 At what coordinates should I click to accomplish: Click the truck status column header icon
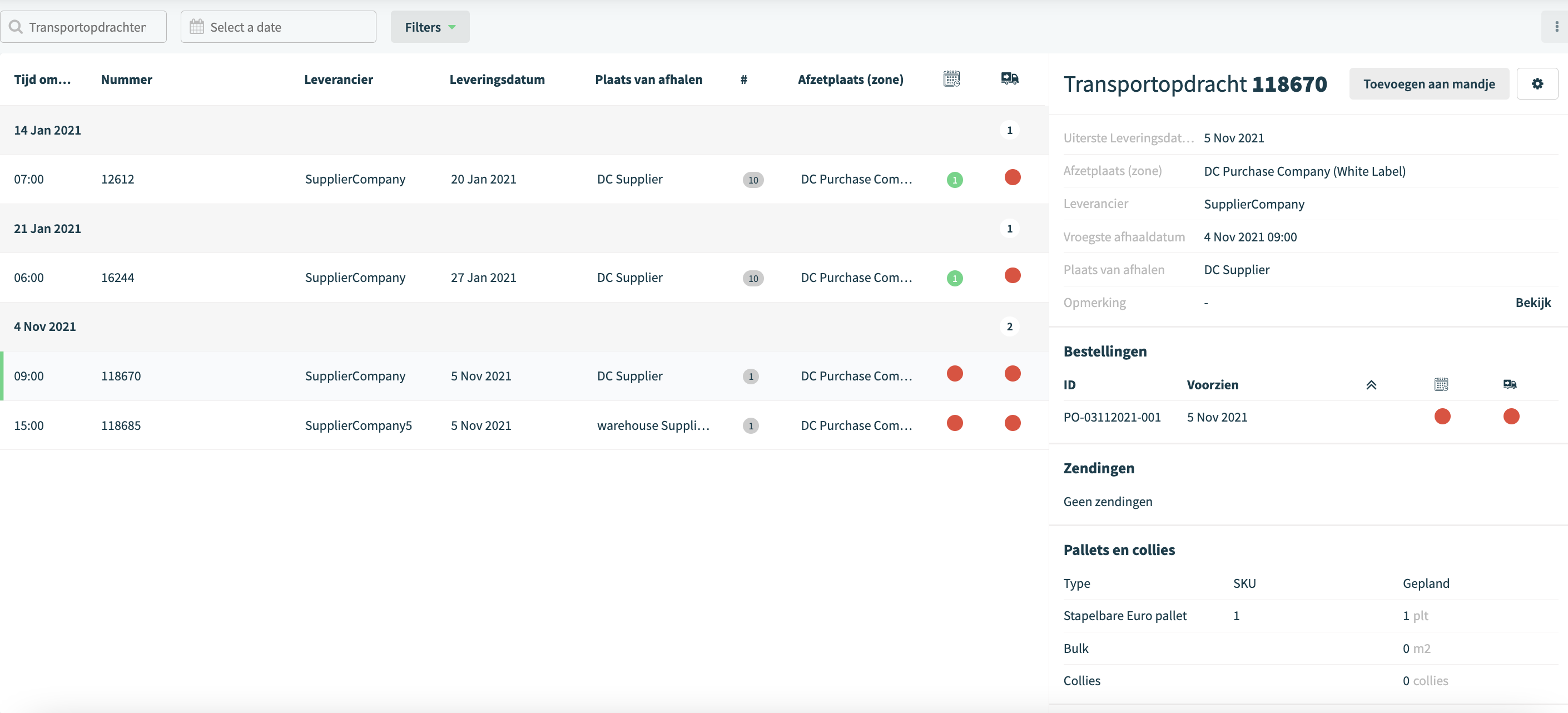[1010, 78]
